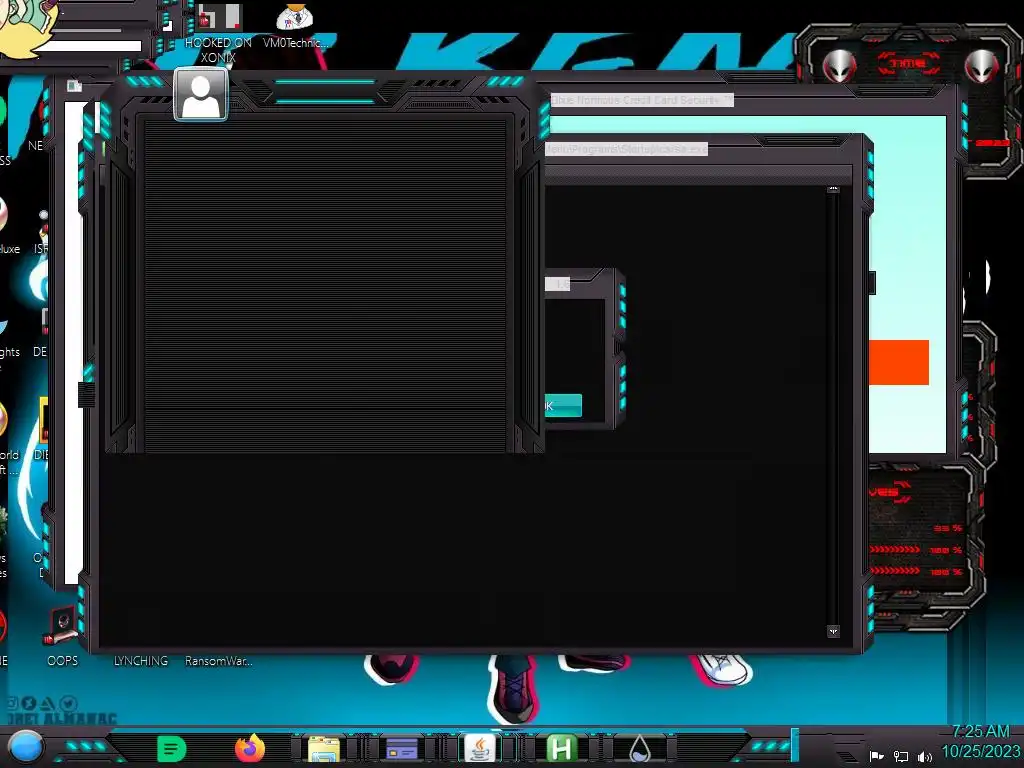1024x768 pixels.
Task: Open the water drop Rainmeter icon in taskbar
Action: [639, 749]
